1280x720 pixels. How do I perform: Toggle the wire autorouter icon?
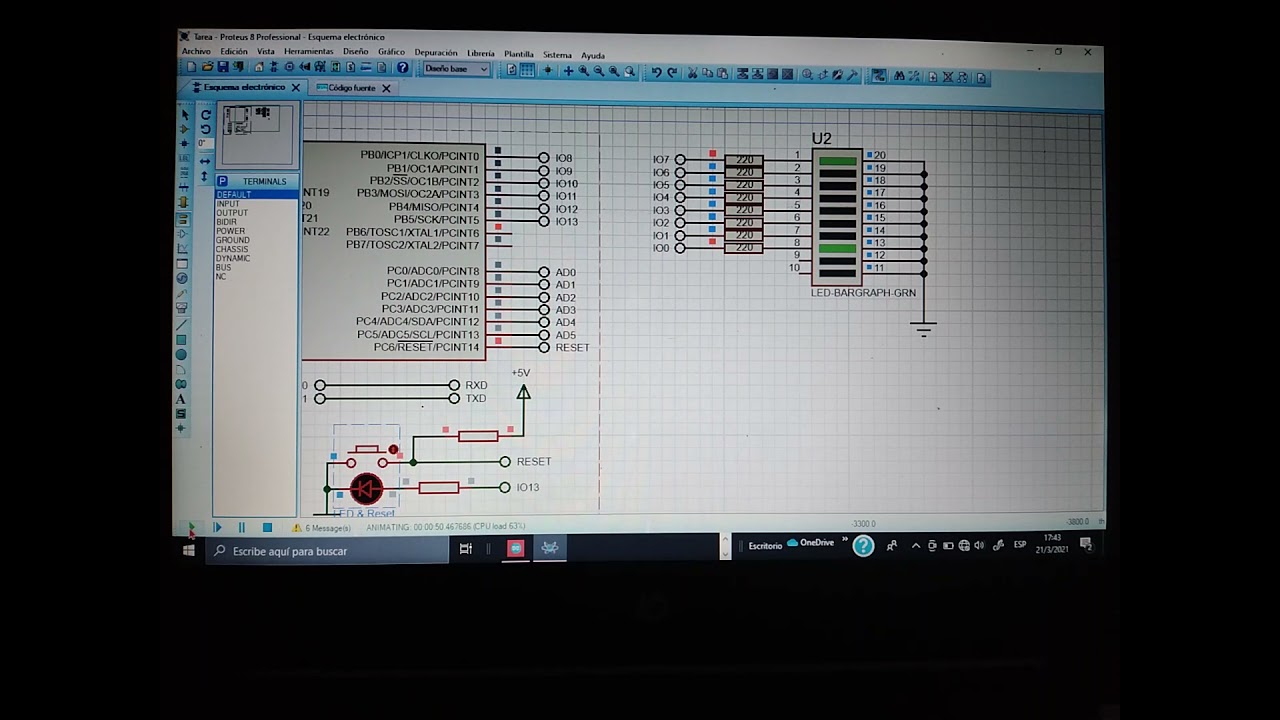click(x=879, y=76)
